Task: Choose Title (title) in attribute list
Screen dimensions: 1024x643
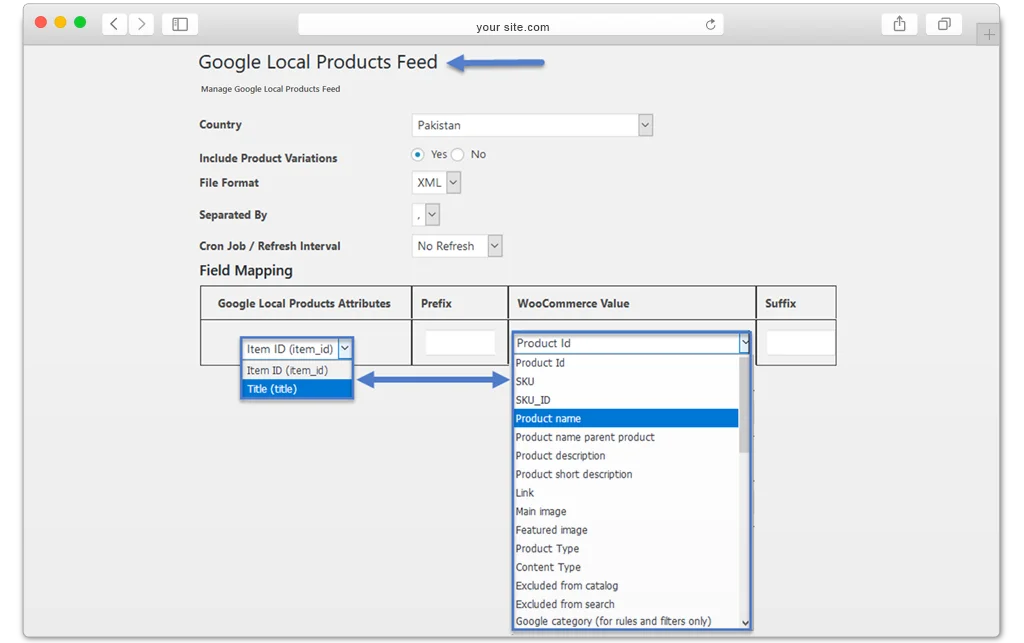Action: coord(296,389)
